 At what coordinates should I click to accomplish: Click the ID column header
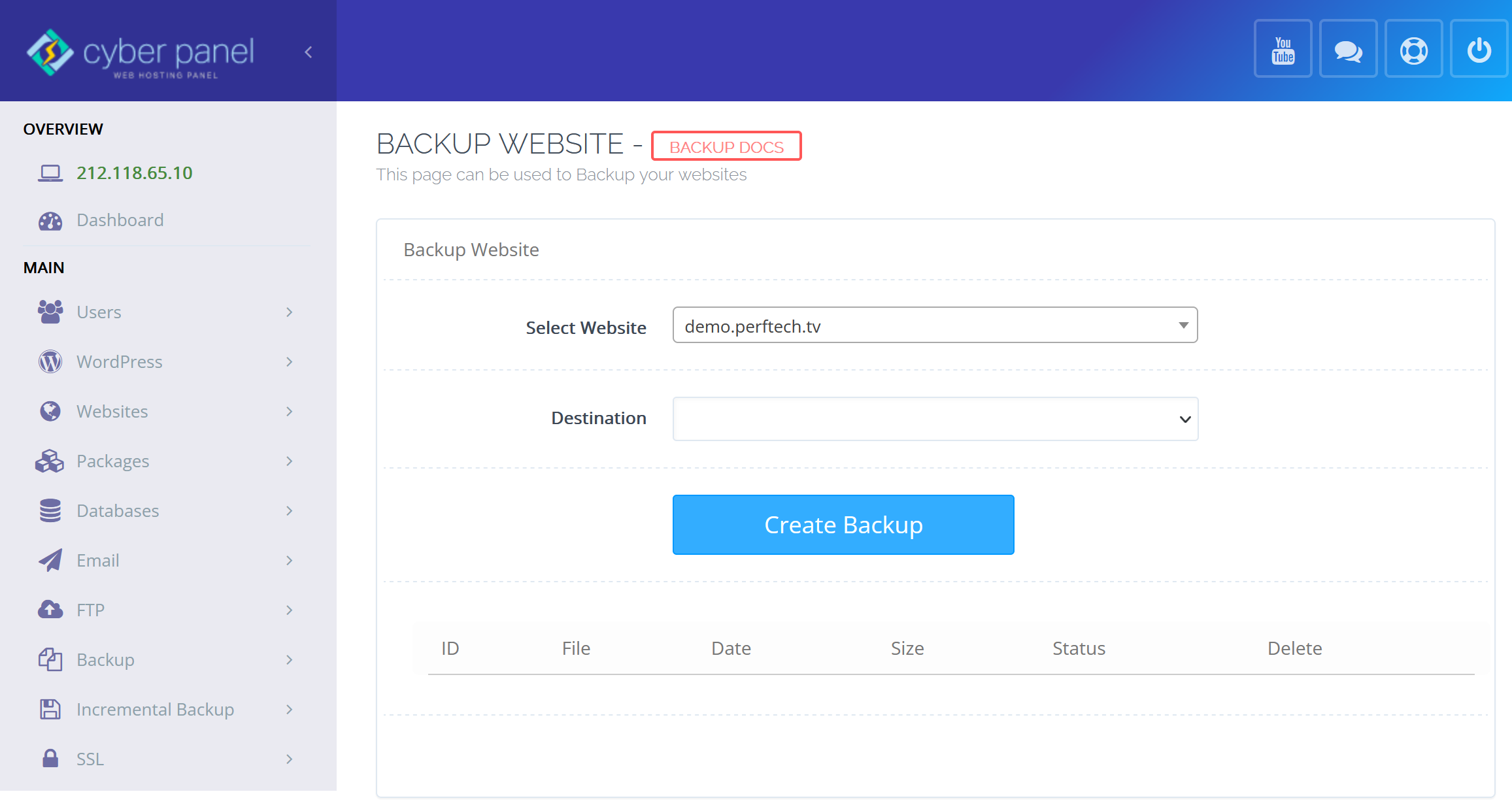click(450, 648)
